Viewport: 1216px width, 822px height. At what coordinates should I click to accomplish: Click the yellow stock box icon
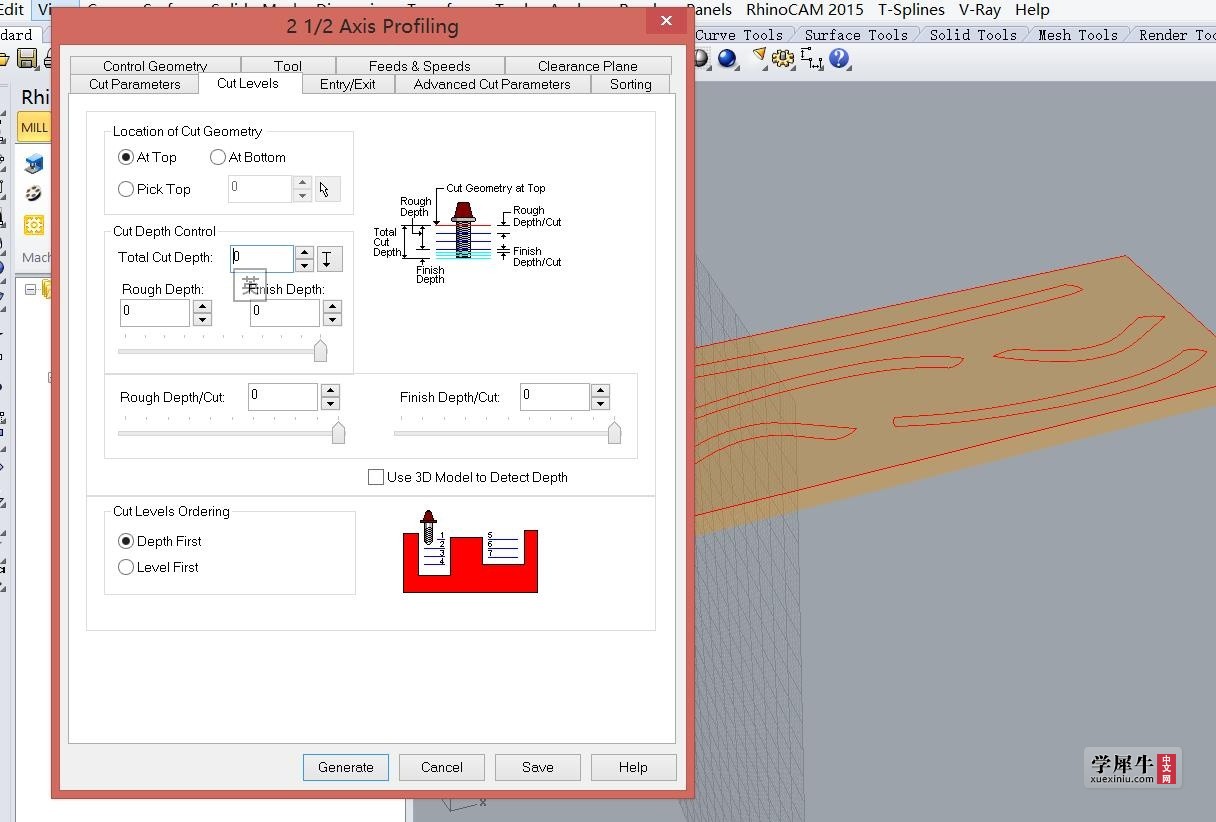tap(34, 225)
